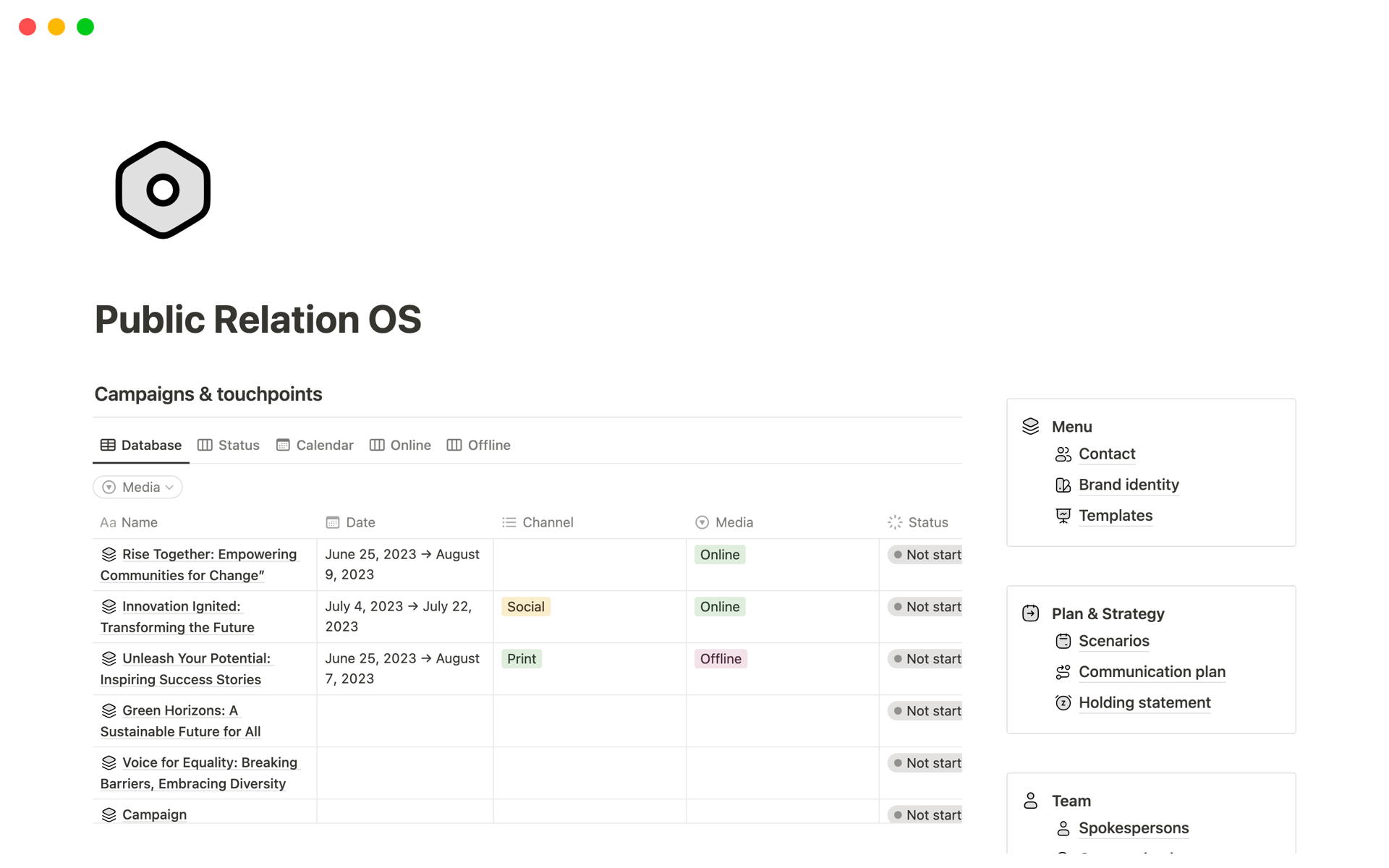This screenshot has height=868, width=1389.
Task: Click the Contact people icon
Action: tap(1063, 454)
